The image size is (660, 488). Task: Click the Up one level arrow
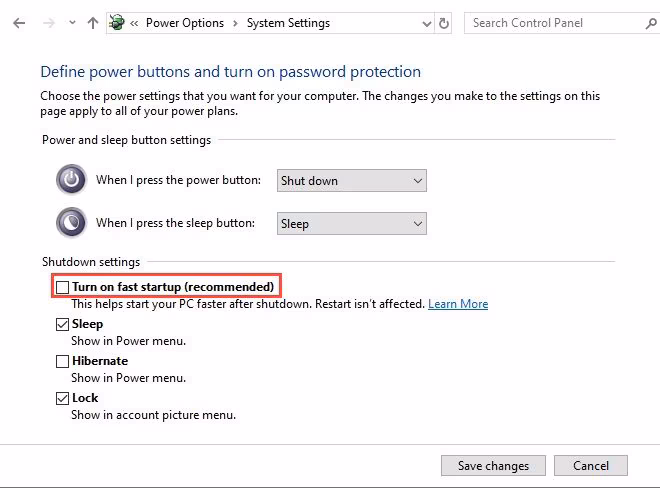tap(93, 23)
